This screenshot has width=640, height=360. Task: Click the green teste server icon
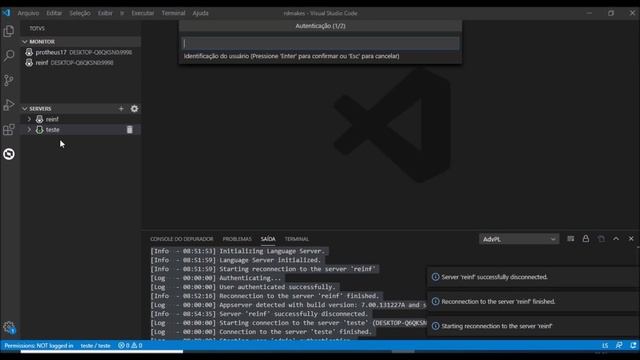40,129
